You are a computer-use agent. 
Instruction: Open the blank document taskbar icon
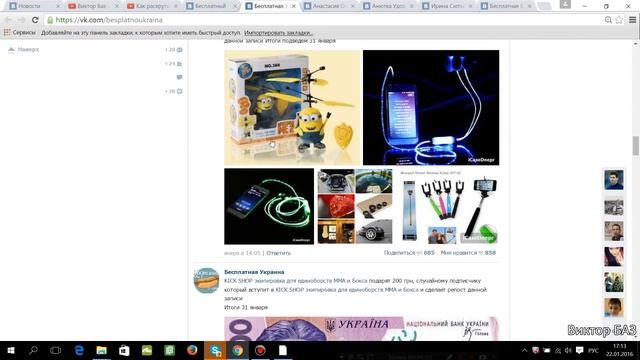[282, 350]
